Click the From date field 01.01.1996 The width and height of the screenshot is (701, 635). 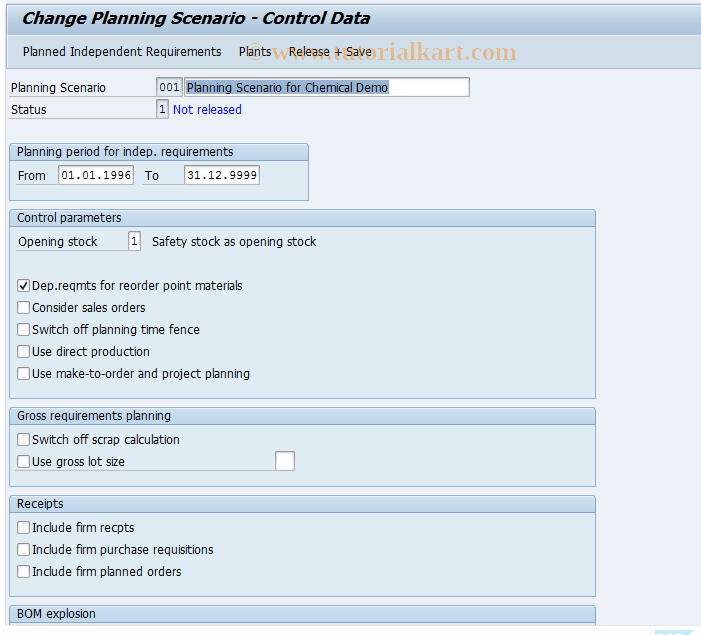[96, 175]
